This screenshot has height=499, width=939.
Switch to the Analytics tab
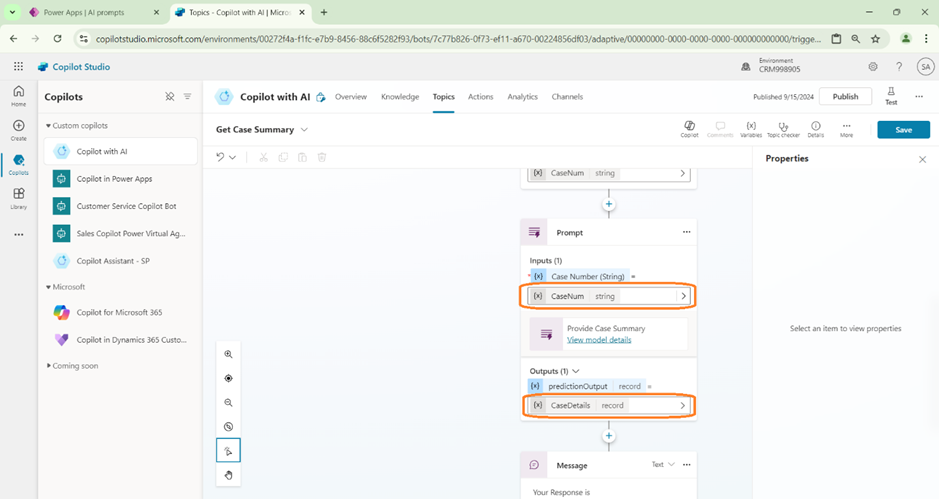click(x=522, y=97)
